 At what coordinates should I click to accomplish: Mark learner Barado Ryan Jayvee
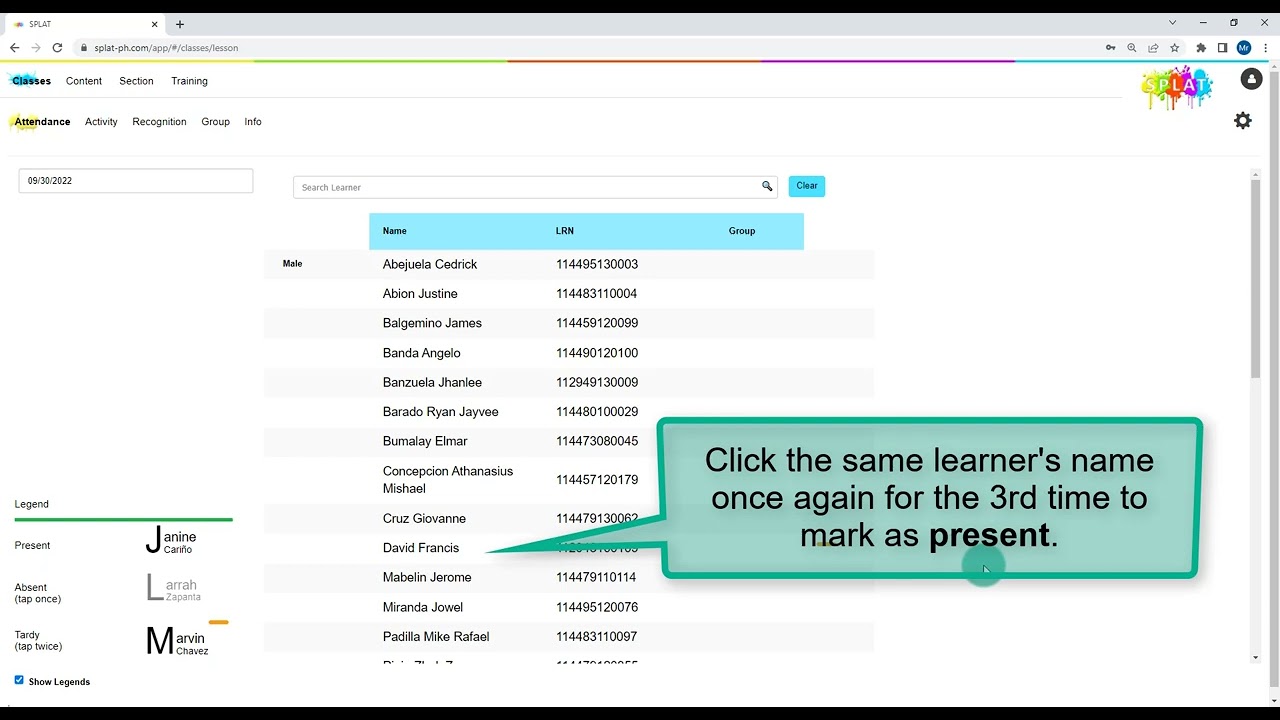pos(440,412)
